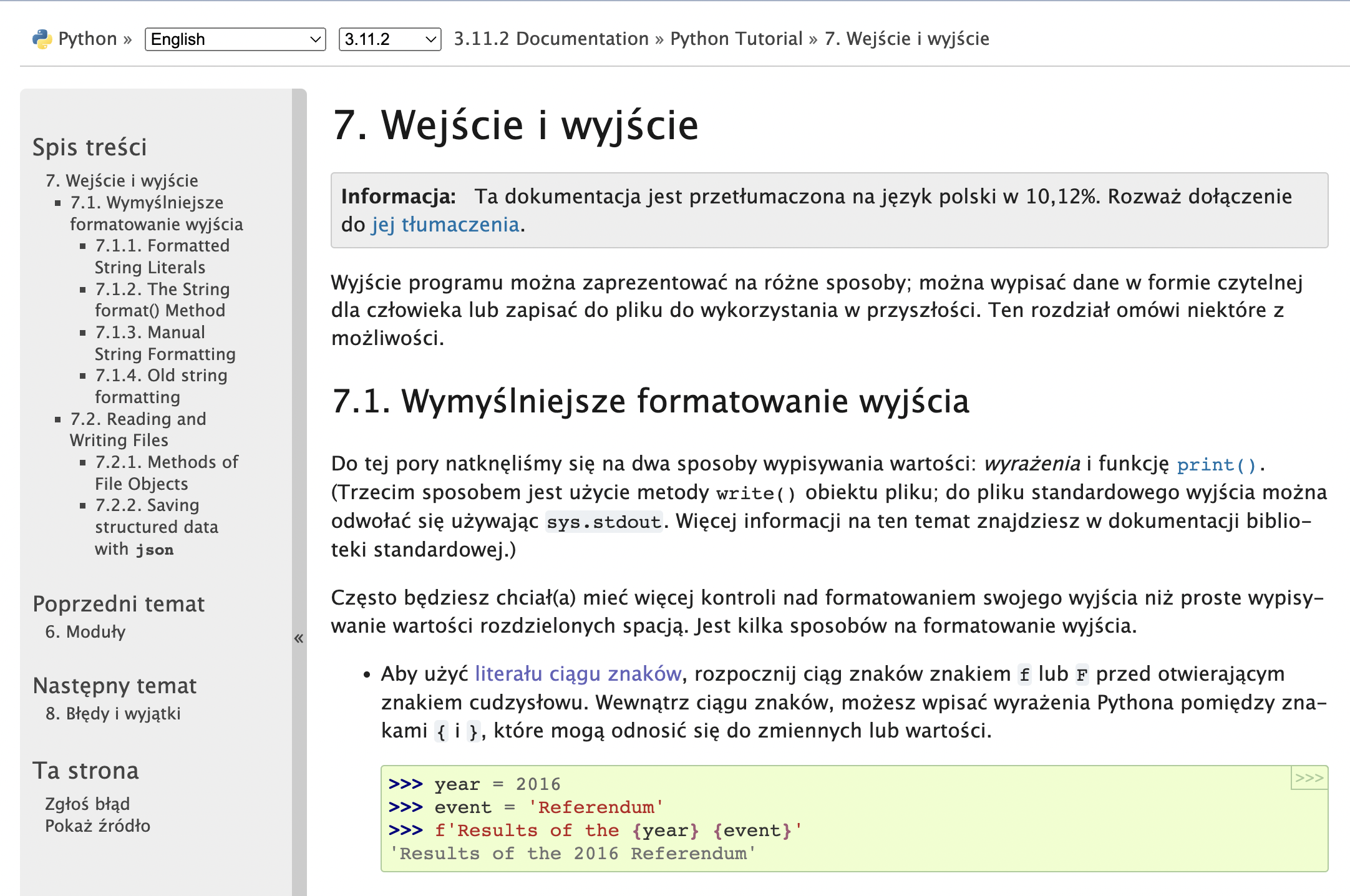The width and height of the screenshot is (1350, 896).
Task: Open the print() function reference link
Action: point(1216,464)
